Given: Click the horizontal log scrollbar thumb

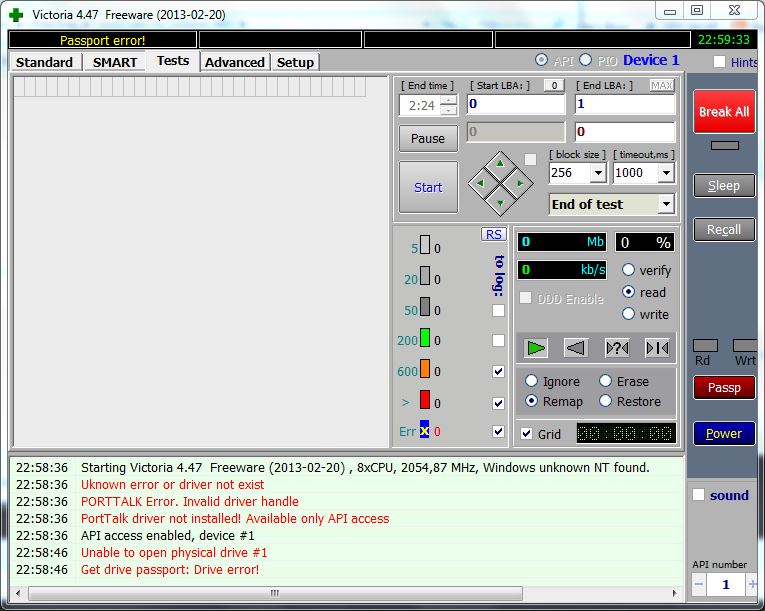Looking at the screenshot, I should point(275,593).
